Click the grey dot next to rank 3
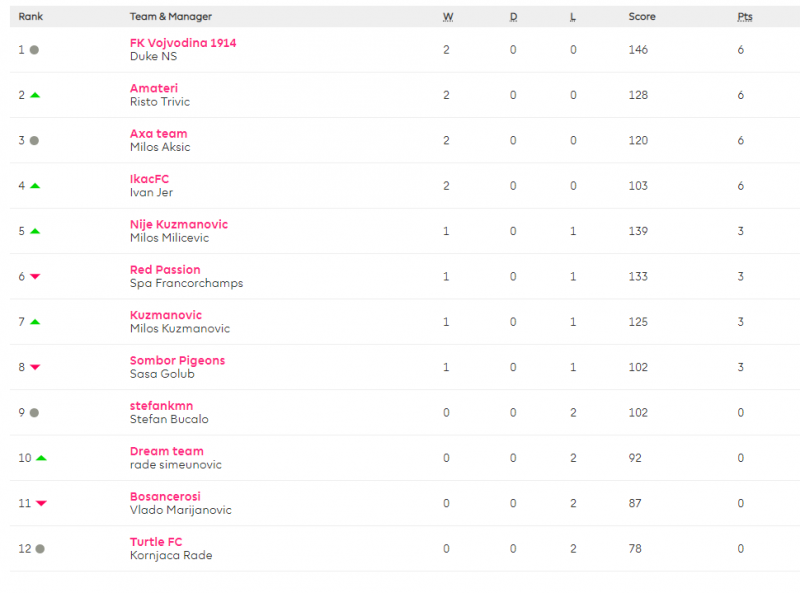This screenshot has width=800, height=593. pos(34,140)
